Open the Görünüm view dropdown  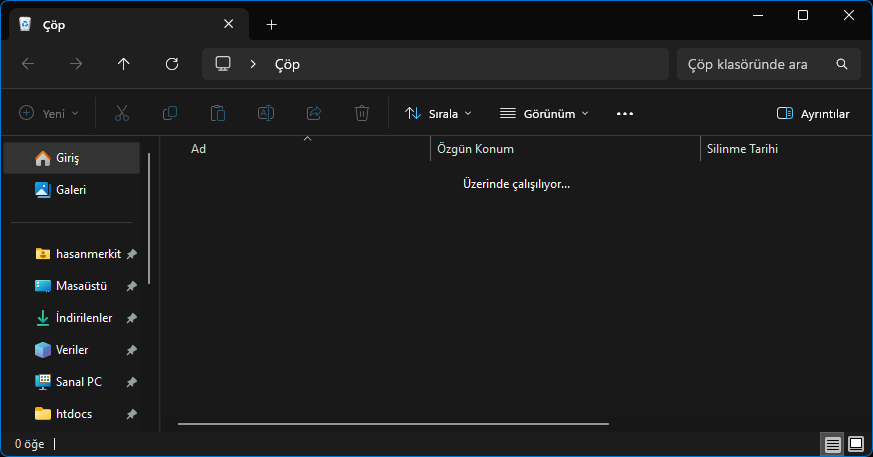coord(544,114)
